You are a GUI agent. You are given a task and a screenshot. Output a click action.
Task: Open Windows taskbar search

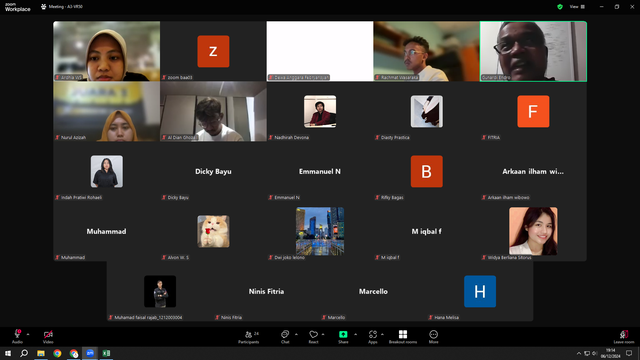point(24,353)
